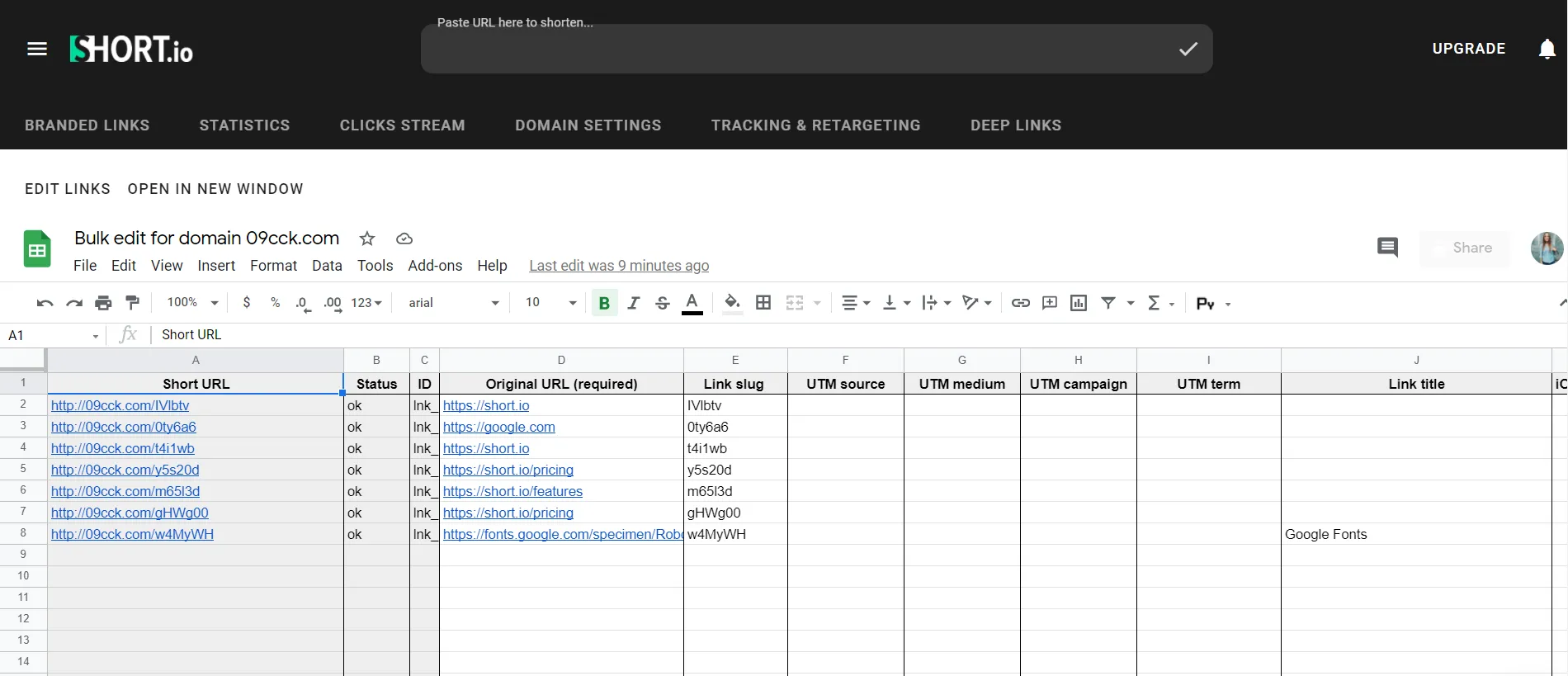Click the Share button
This screenshot has height=676, width=1568.
click(x=1465, y=248)
